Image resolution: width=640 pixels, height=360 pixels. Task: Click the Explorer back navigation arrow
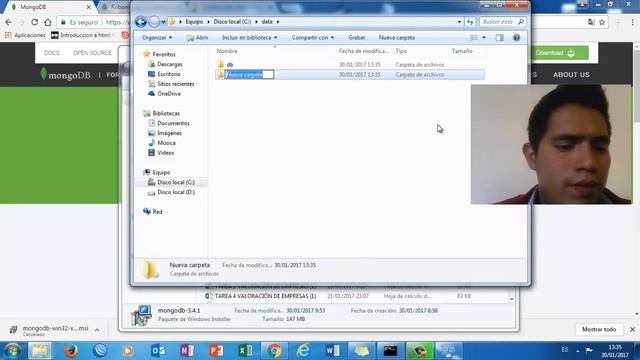point(141,22)
